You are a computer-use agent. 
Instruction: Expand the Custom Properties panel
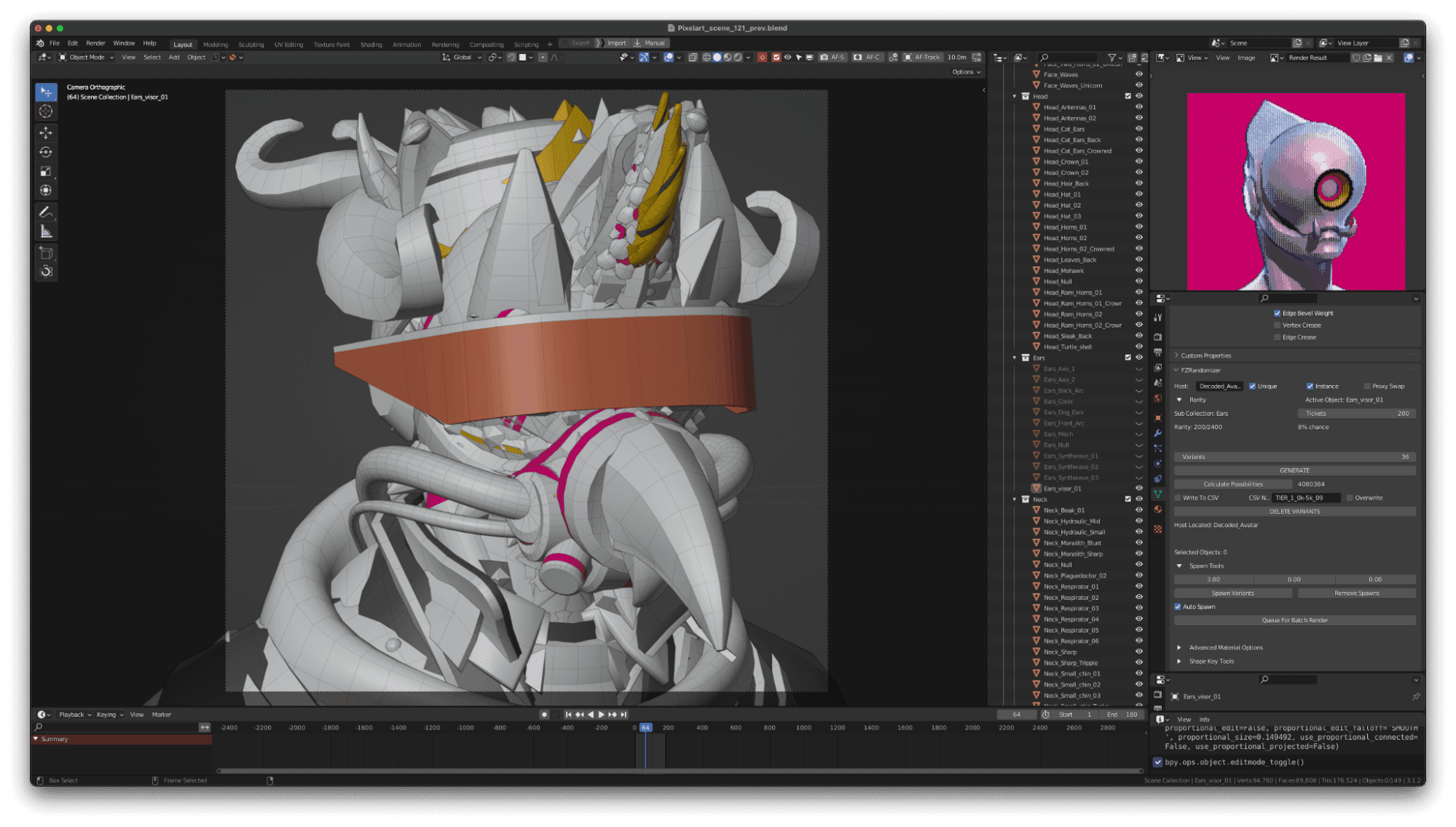coord(1176,356)
